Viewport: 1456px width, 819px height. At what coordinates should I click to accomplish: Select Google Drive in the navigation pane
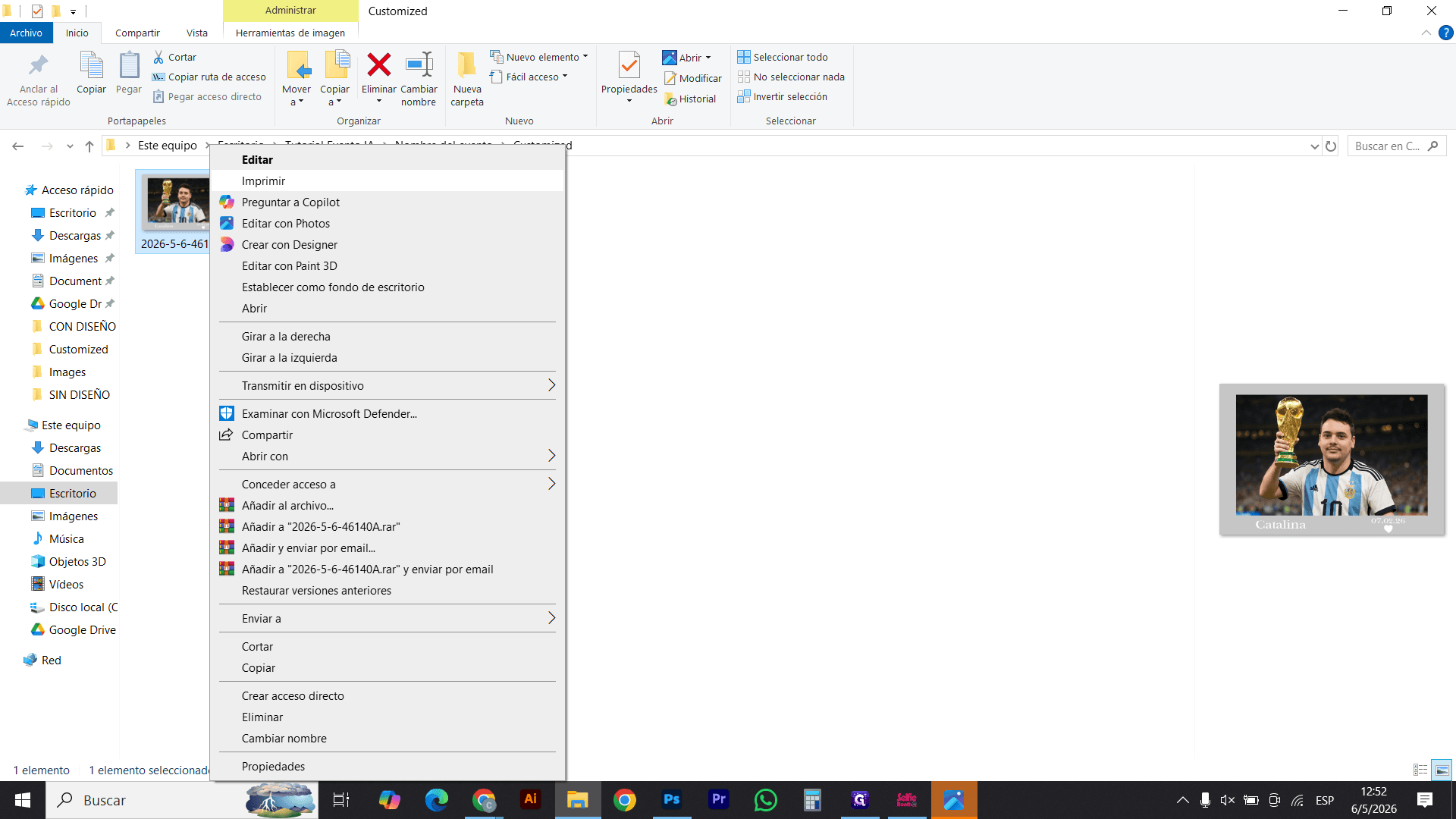[x=74, y=629]
